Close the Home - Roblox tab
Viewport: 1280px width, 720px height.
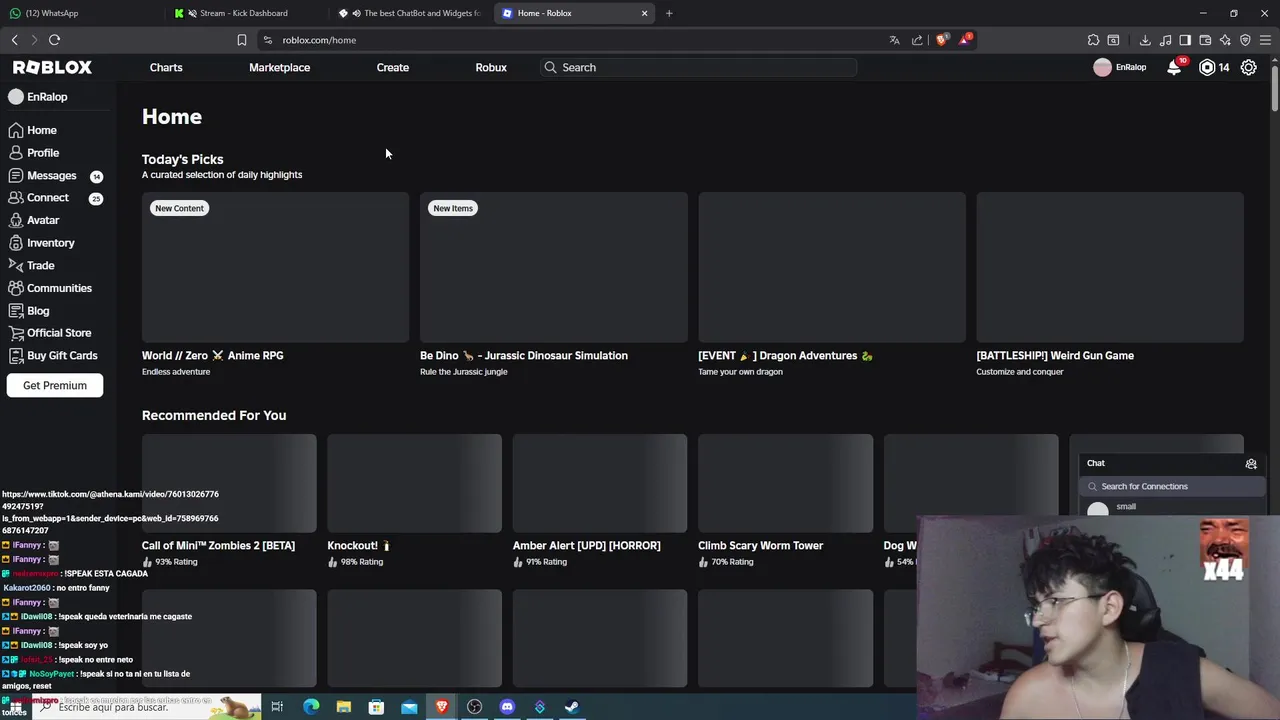[x=644, y=13]
